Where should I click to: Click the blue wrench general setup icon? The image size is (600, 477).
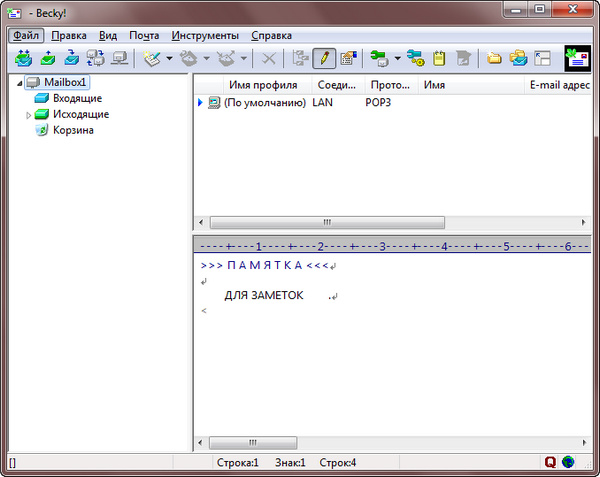(x=416, y=59)
